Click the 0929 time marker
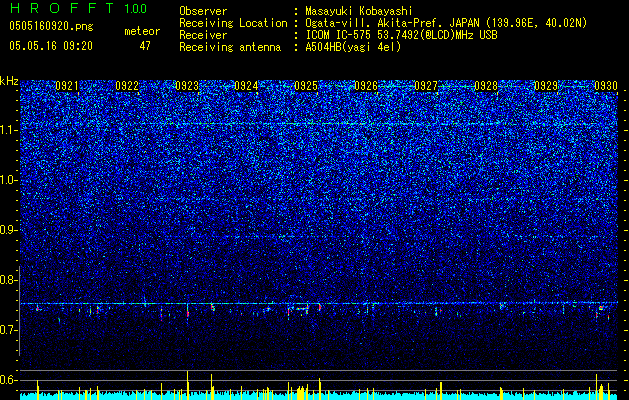This screenshot has height=400, width=629. [546, 86]
